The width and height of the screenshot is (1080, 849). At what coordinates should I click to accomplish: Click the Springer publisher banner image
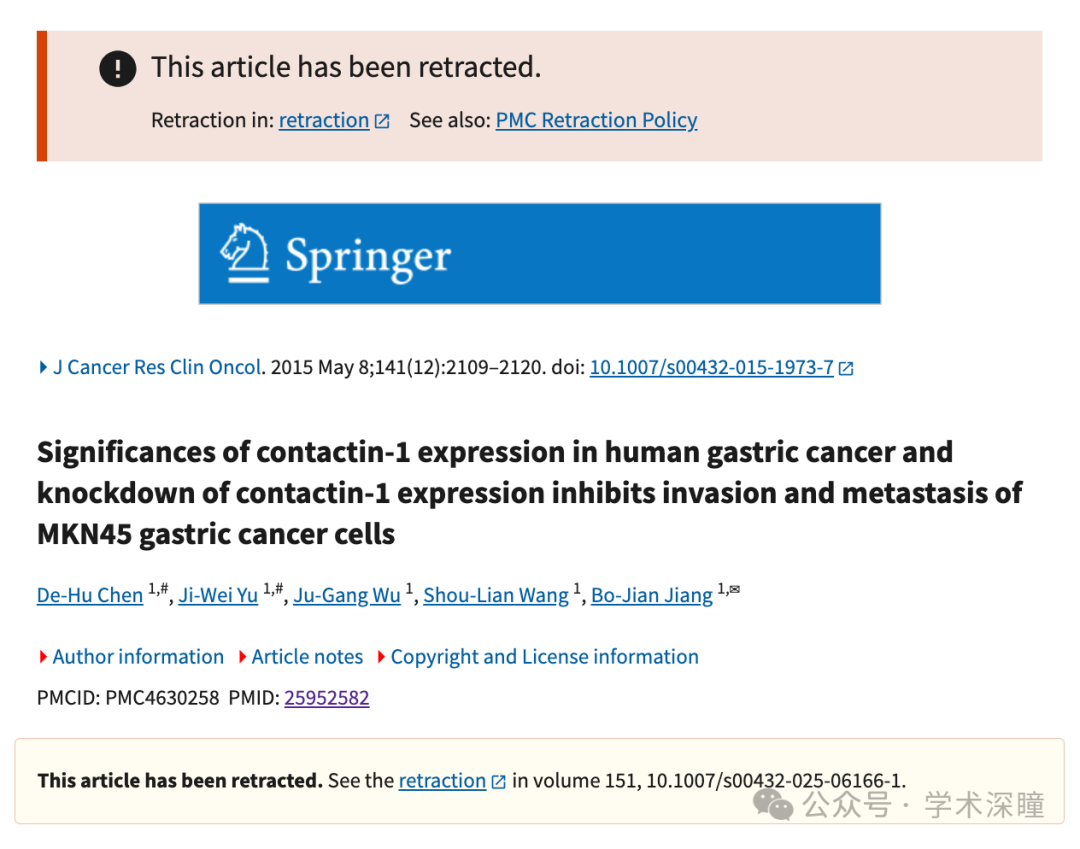coord(539,253)
